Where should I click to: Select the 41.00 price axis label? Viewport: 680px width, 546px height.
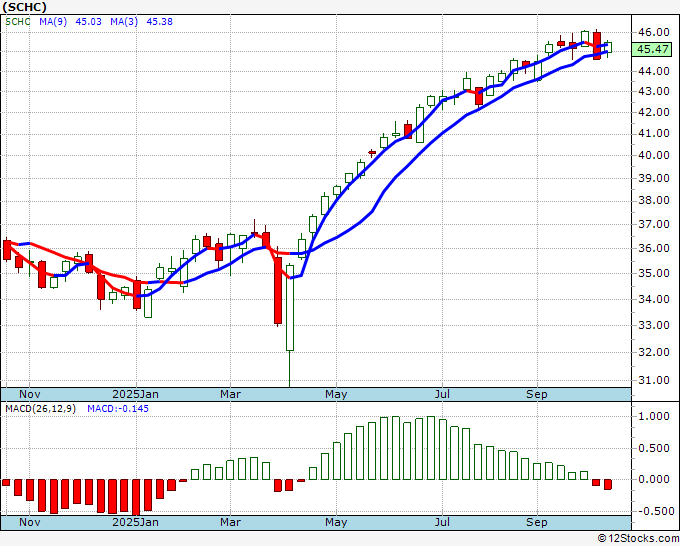pyautogui.click(x=654, y=133)
